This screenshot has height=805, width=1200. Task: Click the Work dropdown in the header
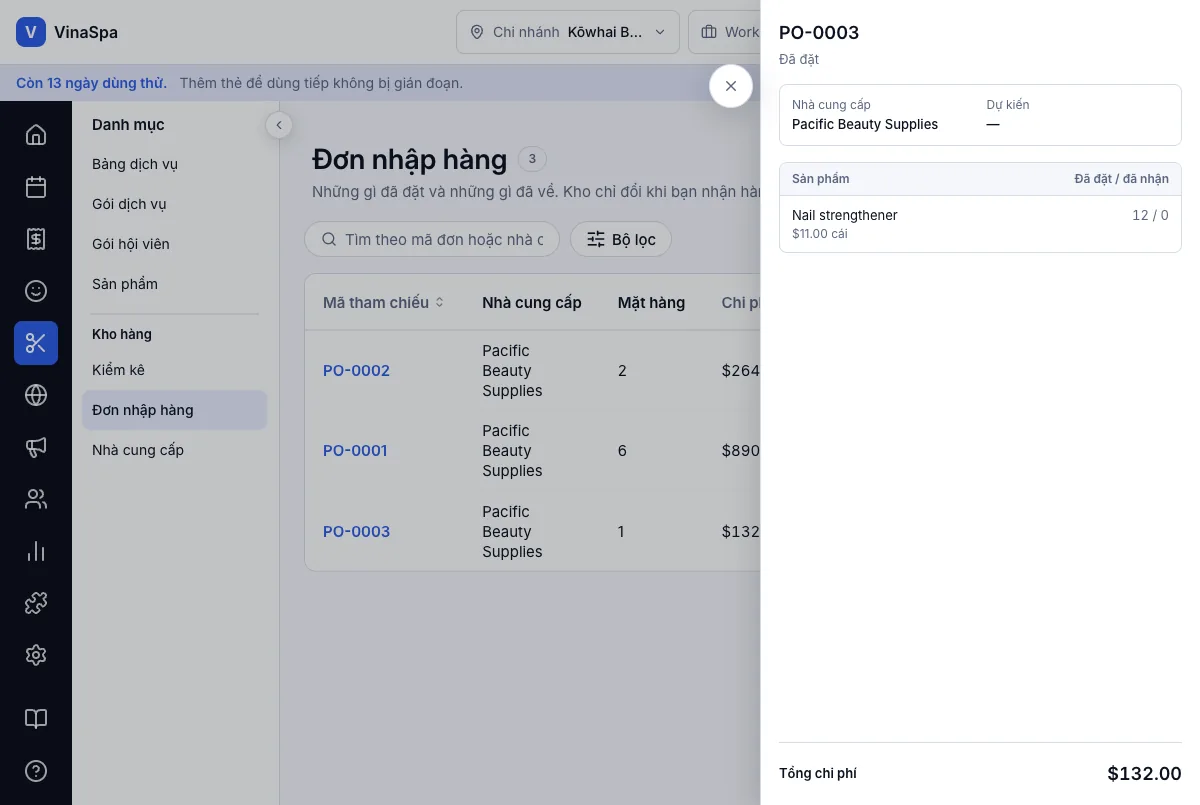pos(725,32)
